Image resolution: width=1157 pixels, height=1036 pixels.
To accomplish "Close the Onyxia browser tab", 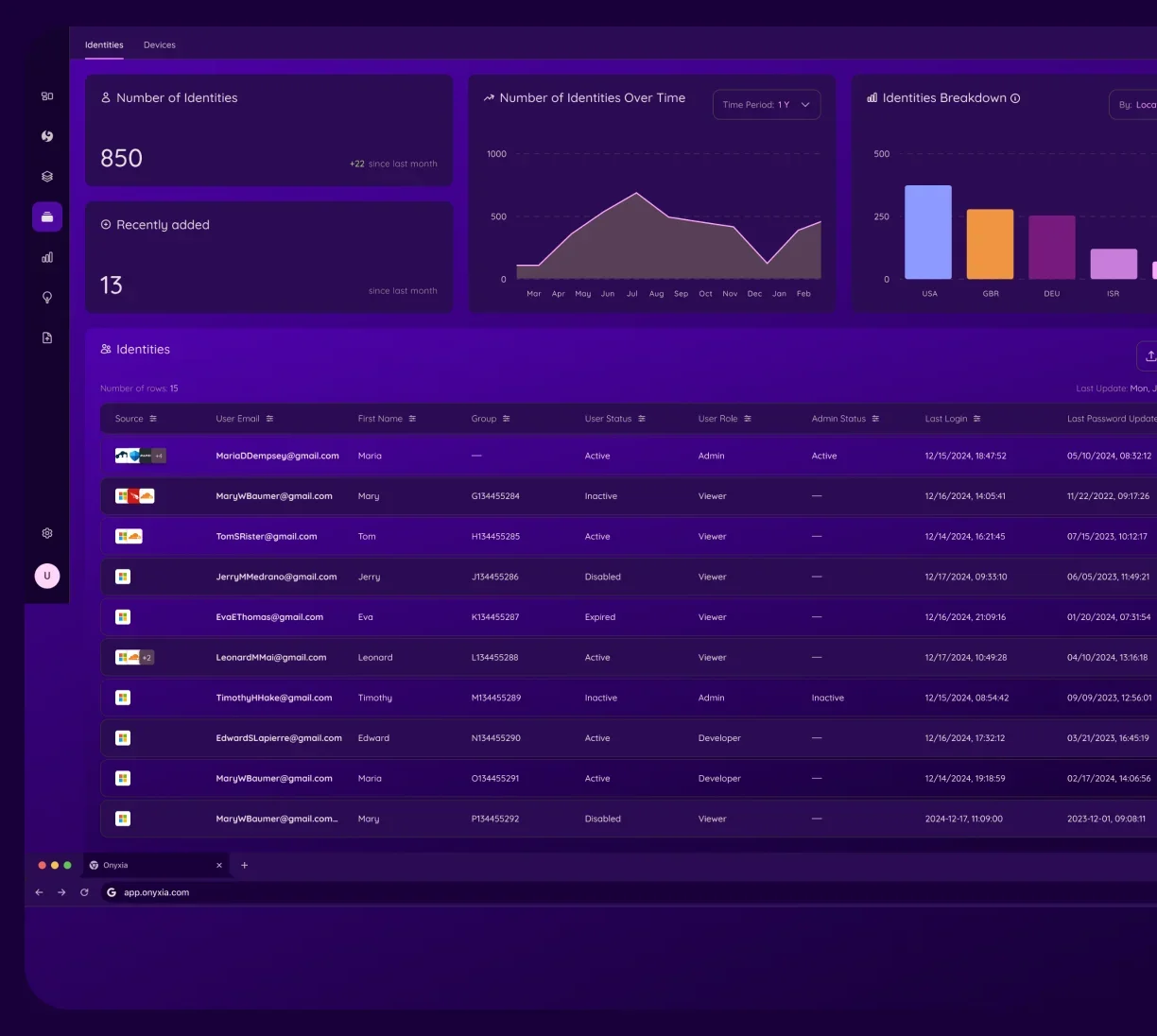I will pyautogui.click(x=219, y=865).
